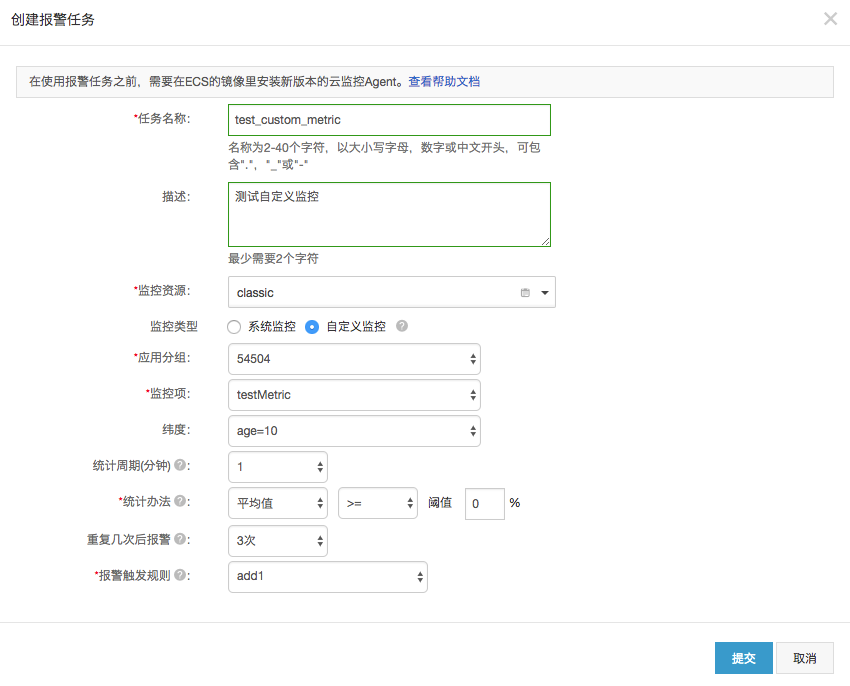Click help icon beside statistics method label
The width and height of the screenshot is (850, 686).
[180, 501]
